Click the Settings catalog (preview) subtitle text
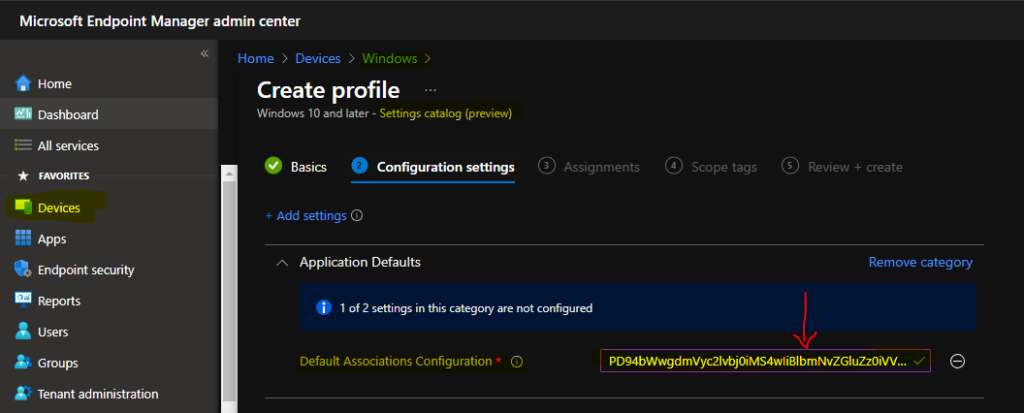 [445, 113]
